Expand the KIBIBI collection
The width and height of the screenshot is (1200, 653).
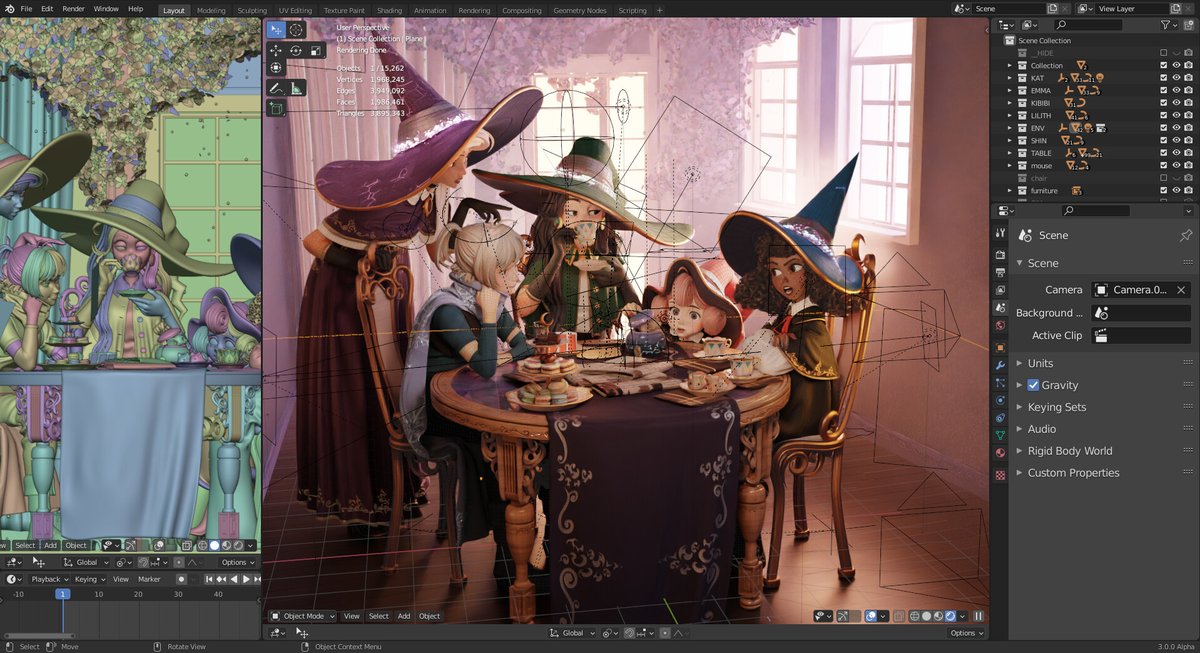(x=1009, y=103)
